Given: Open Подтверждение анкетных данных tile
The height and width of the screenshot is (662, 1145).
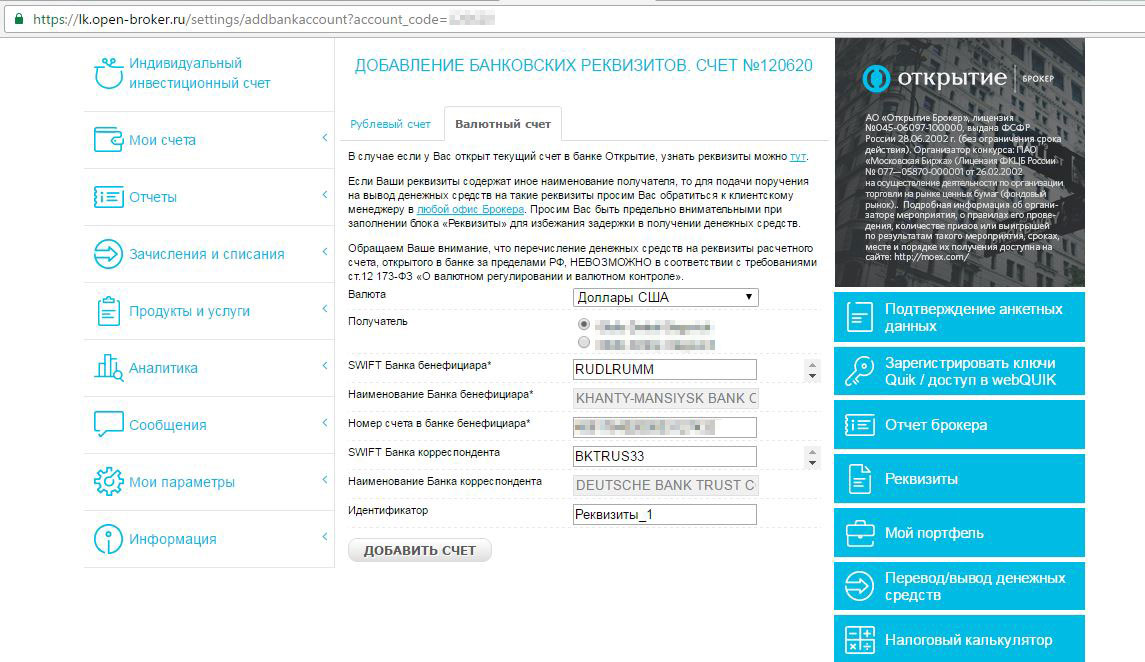Looking at the screenshot, I should point(959,317).
